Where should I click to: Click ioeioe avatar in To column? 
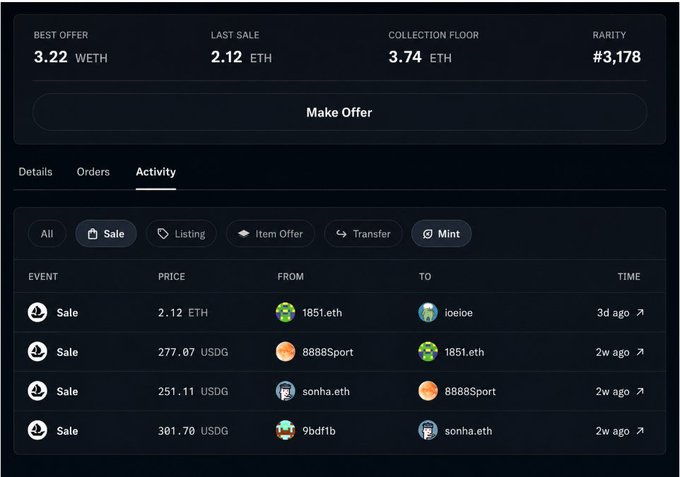click(428, 312)
